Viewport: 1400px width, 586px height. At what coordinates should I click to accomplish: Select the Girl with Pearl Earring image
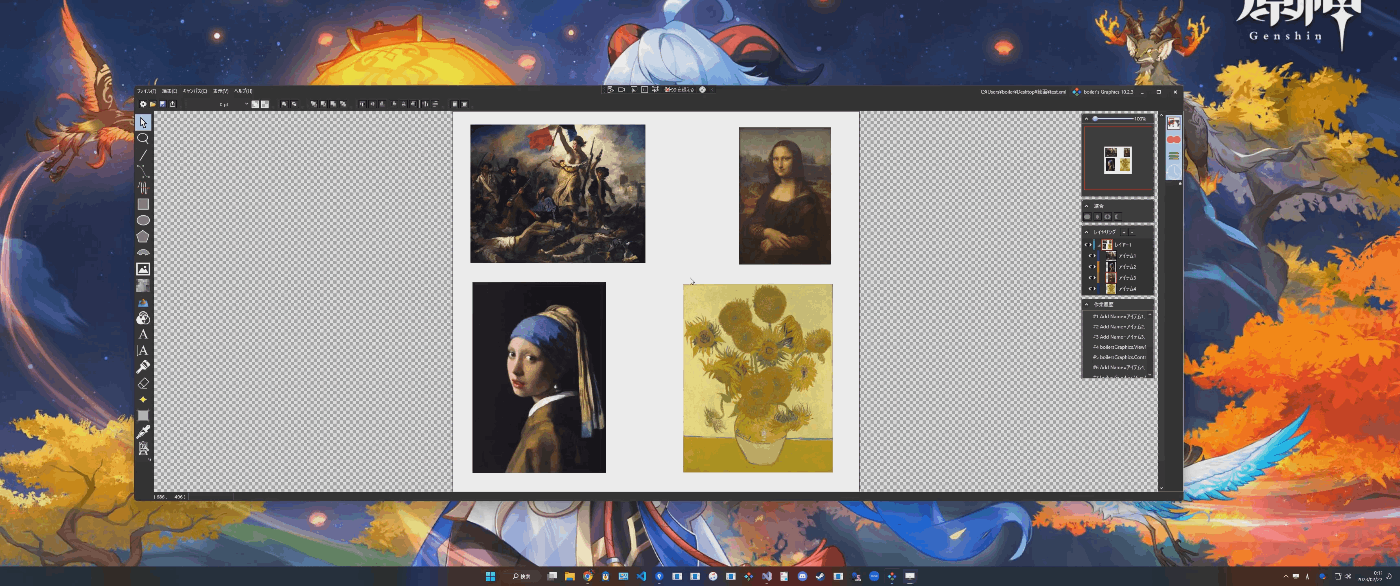tap(539, 377)
